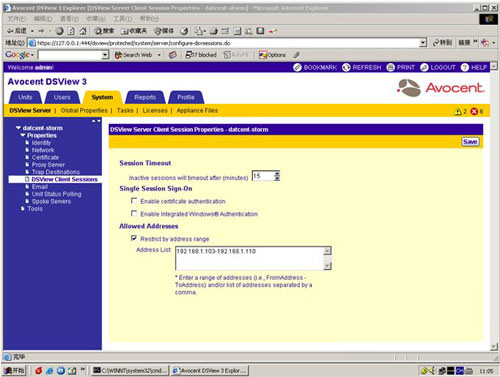
Task: Click the BOOKMARK icon in header
Action: pyautogui.click(x=297, y=67)
